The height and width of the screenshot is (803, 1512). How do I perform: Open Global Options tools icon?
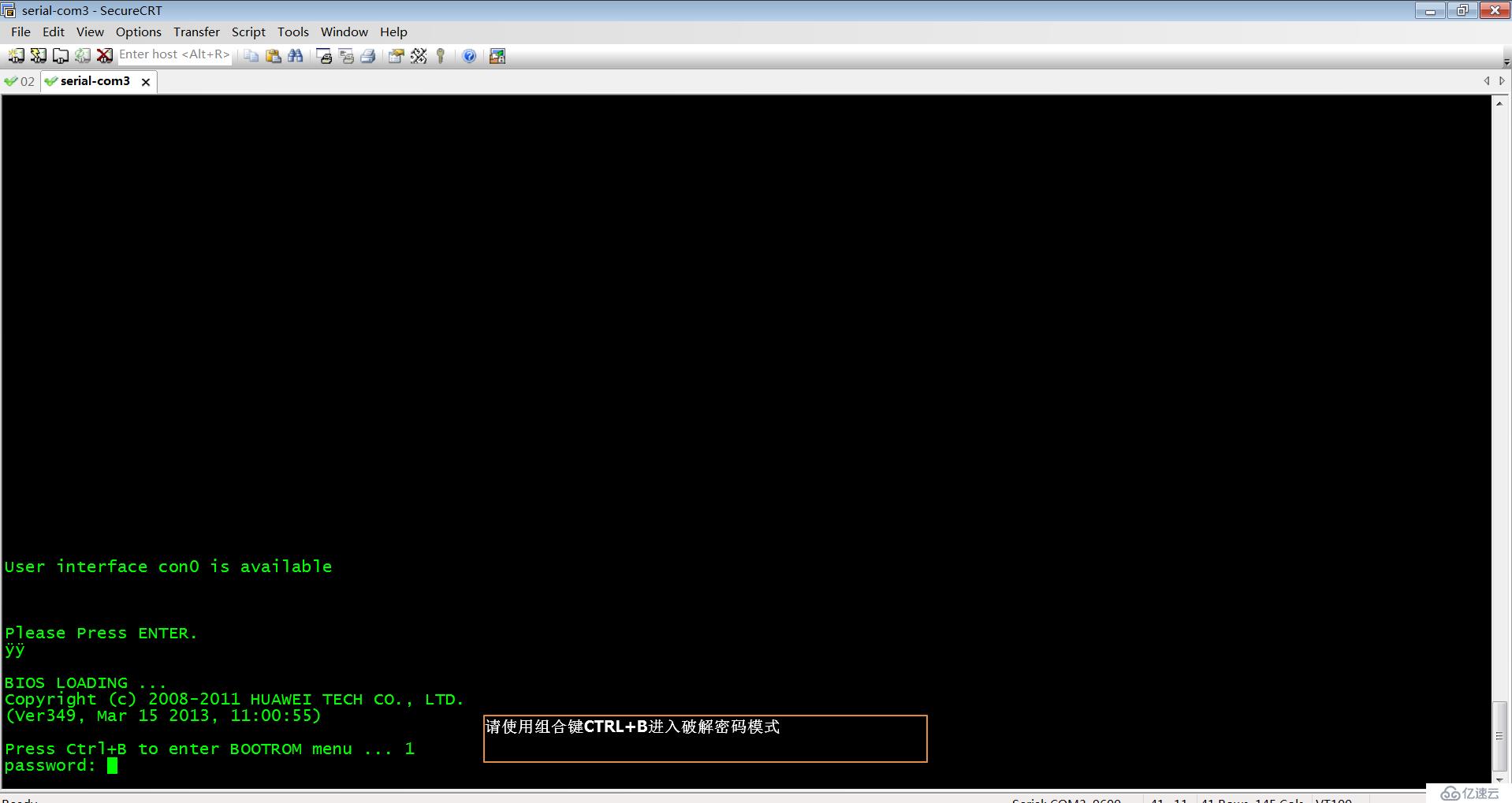(419, 55)
